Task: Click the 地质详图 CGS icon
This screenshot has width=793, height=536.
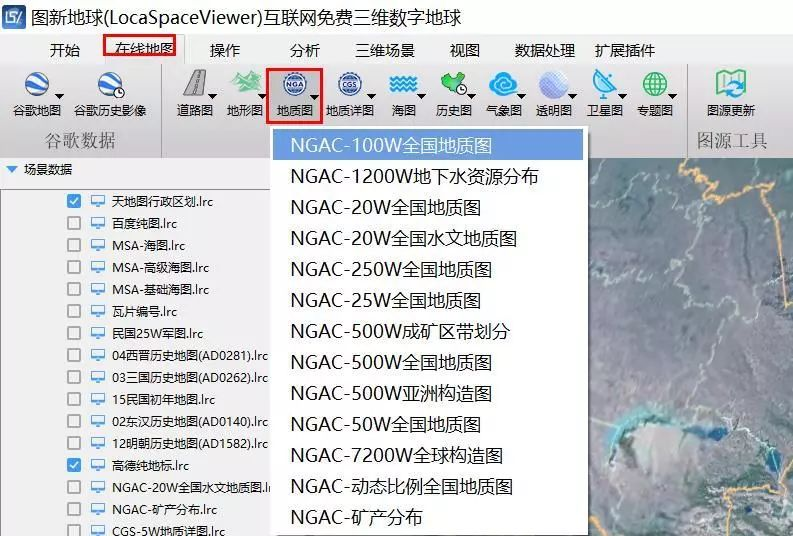Action: (x=349, y=84)
